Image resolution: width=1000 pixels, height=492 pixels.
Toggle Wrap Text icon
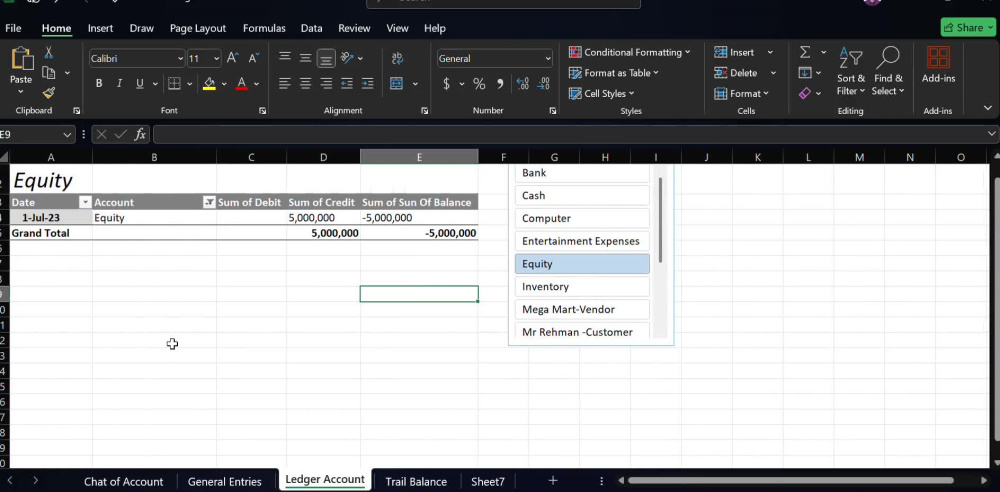pyautogui.click(x=397, y=58)
